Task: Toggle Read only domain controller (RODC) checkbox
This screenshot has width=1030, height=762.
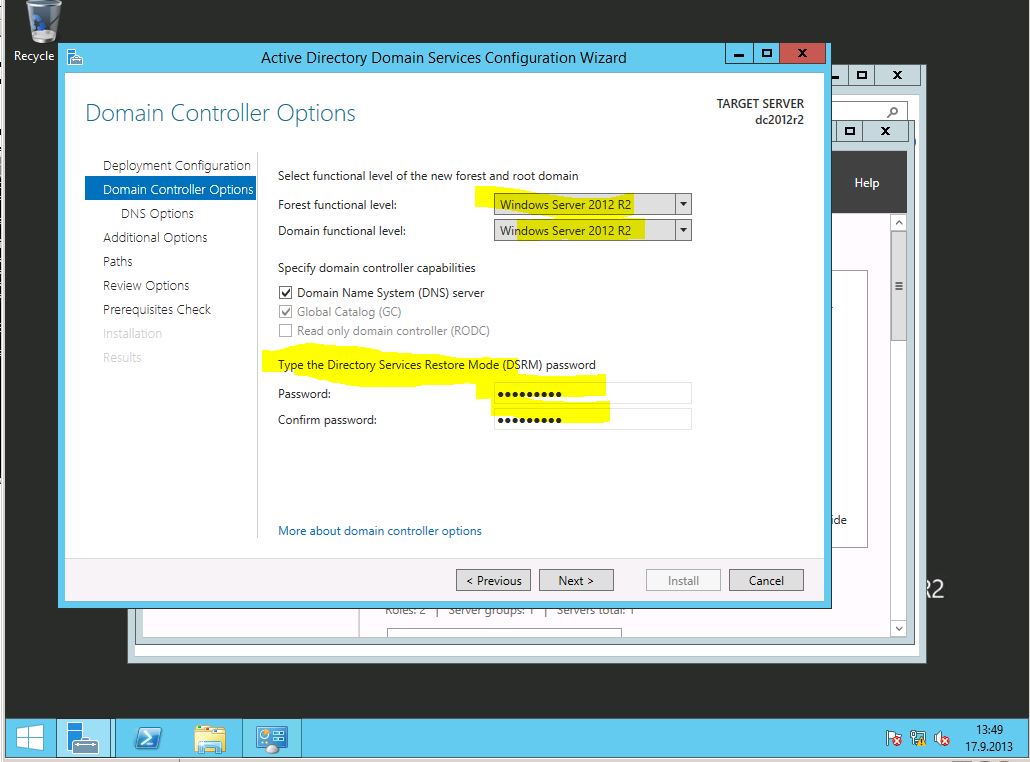Action: [x=285, y=331]
